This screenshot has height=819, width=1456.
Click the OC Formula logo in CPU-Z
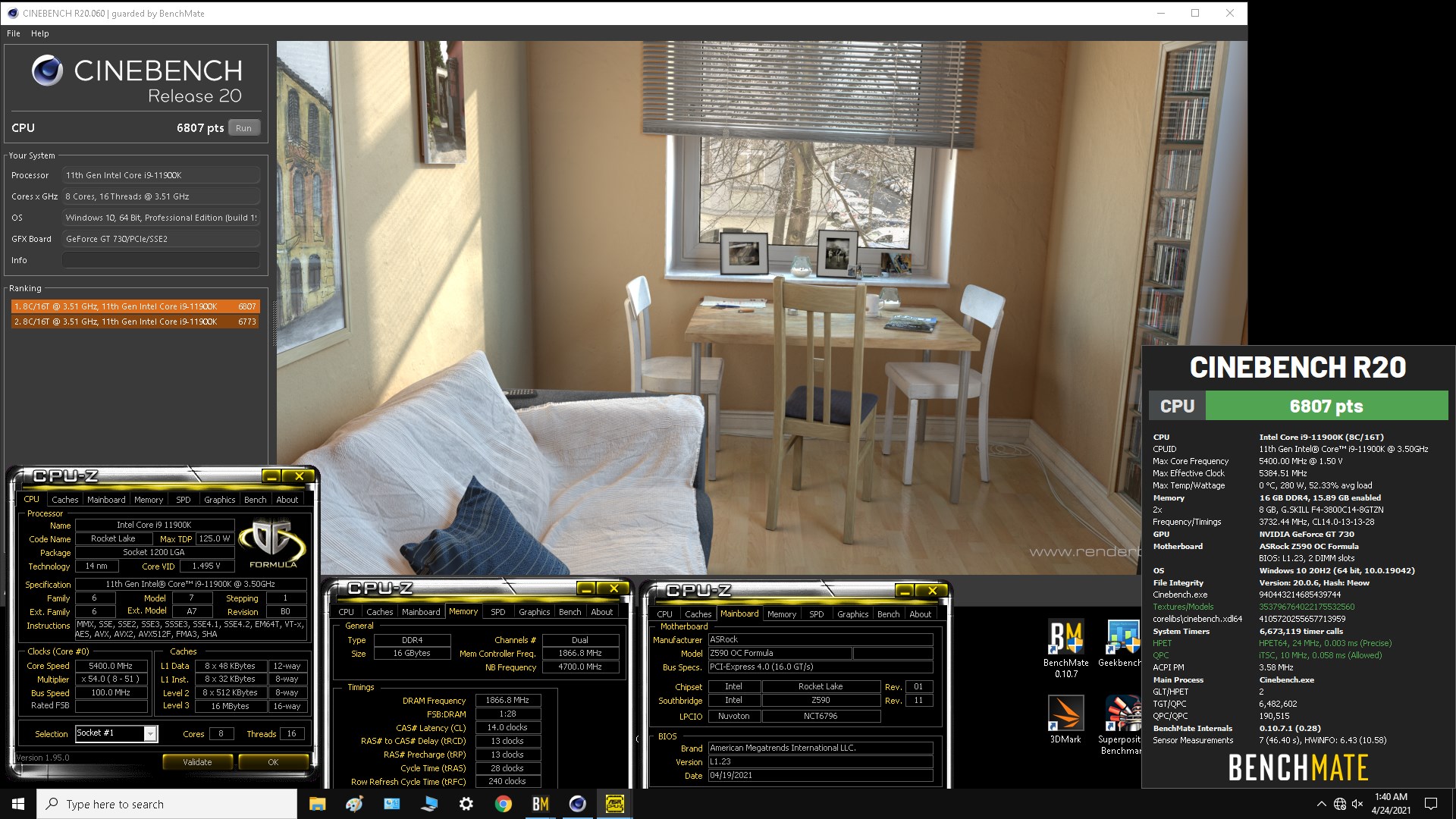tap(273, 543)
